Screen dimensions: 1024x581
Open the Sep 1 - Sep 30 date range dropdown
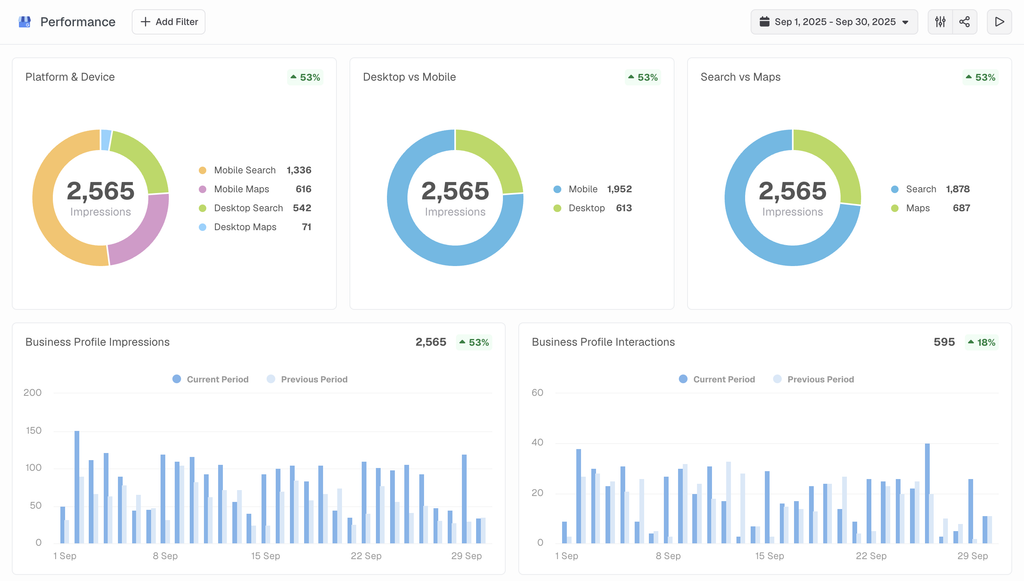834,22
